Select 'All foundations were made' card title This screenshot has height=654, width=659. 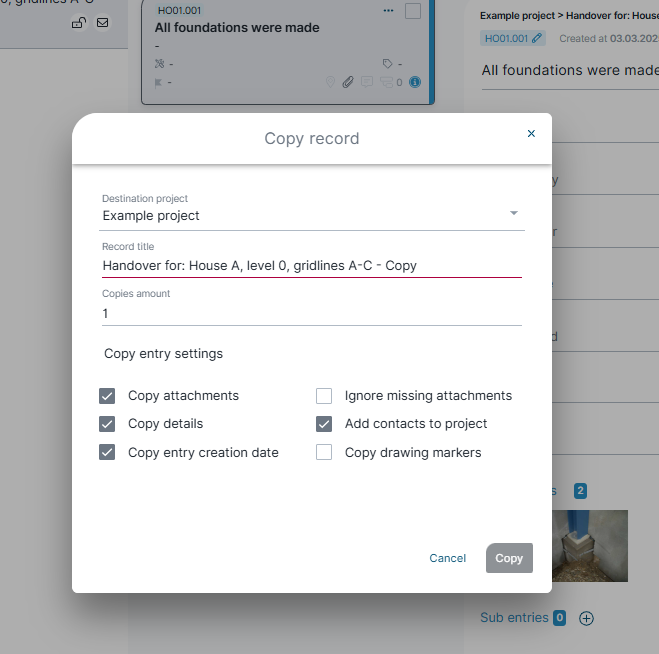(237, 28)
